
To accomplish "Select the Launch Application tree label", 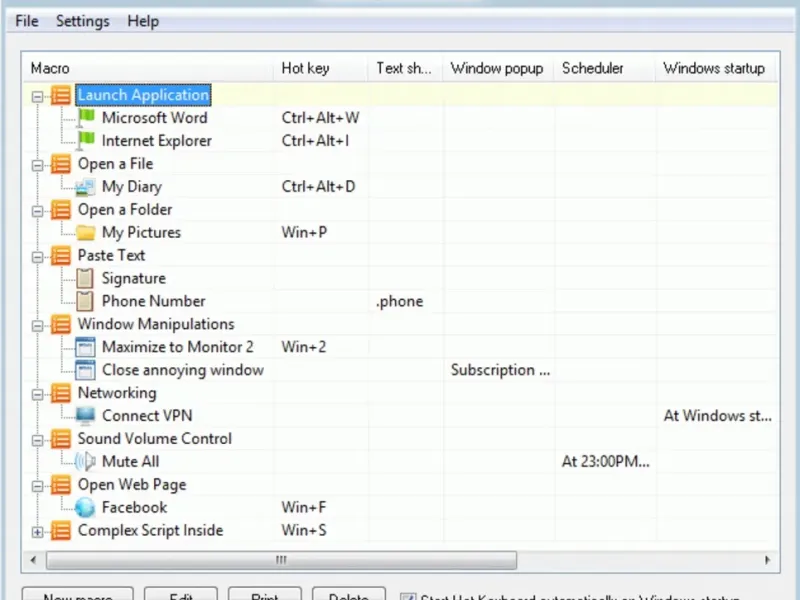I will click(x=143, y=95).
